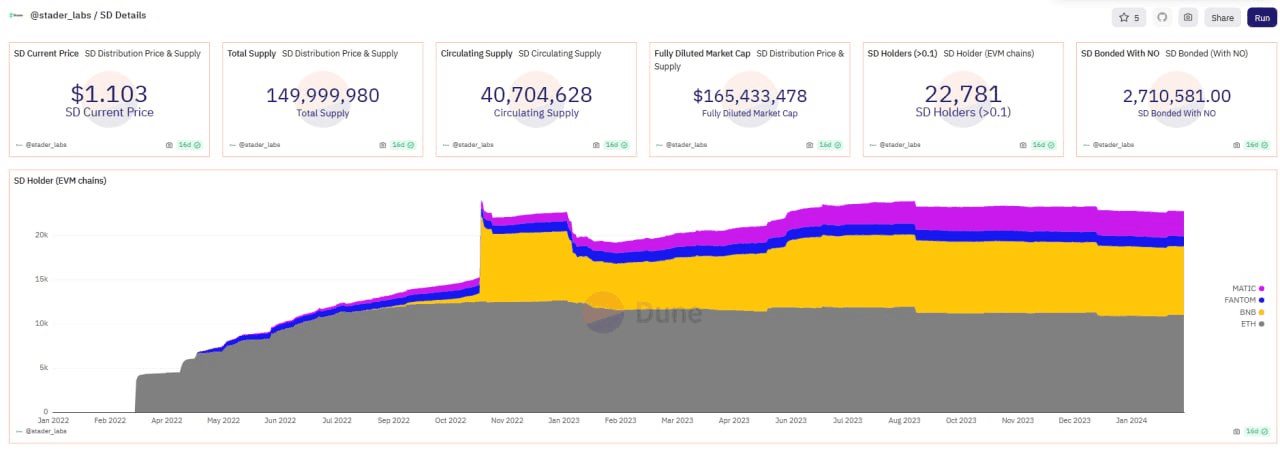Click camera icon on Fully Diluted Market Cap card
The height and width of the screenshot is (453, 1280).
click(810, 145)
